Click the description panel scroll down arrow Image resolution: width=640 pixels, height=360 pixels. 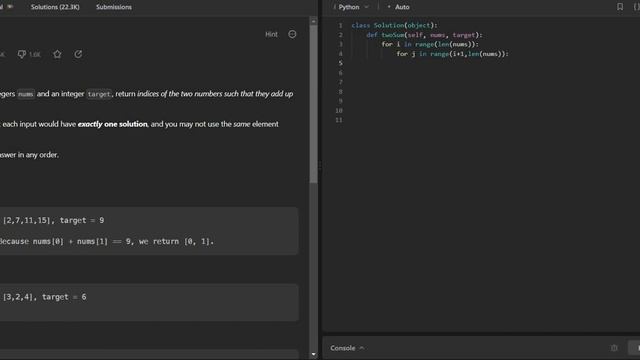click(313, 354)
